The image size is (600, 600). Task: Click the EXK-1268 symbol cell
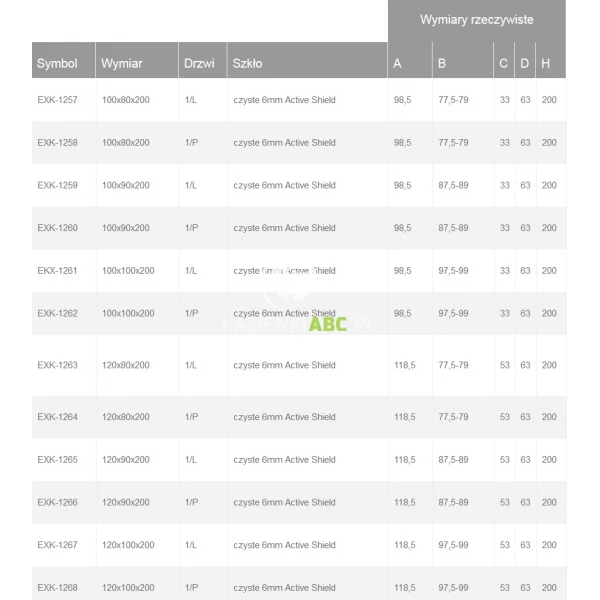click(58, 588)
